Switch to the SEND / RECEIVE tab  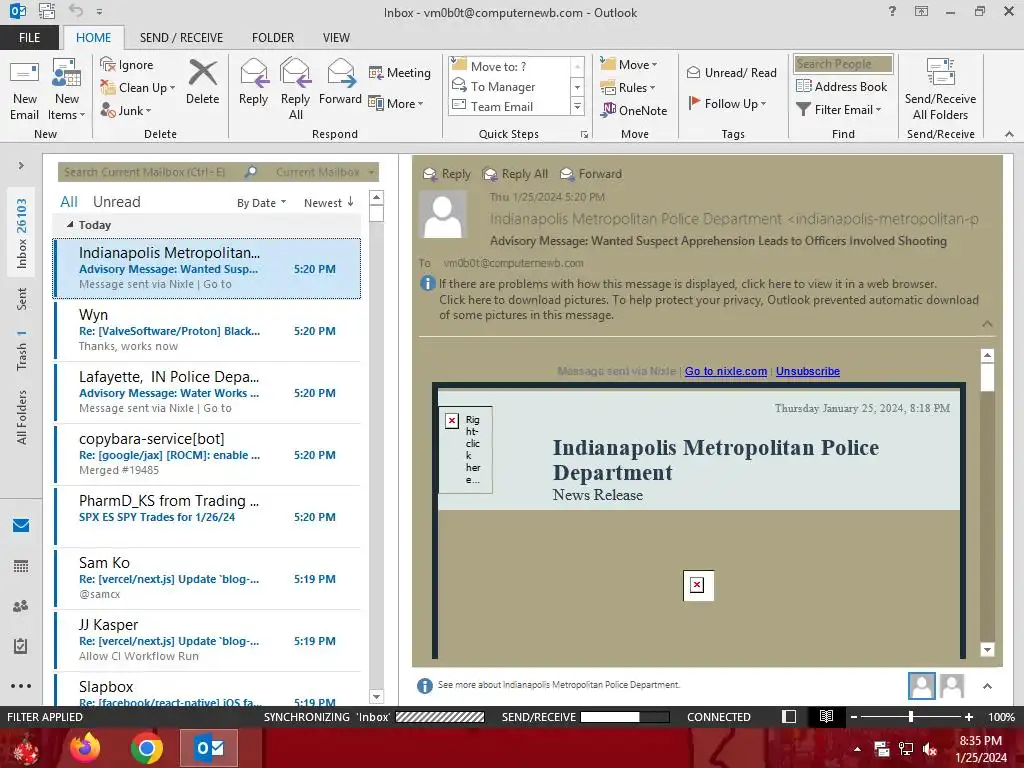[x=182, y=38]
